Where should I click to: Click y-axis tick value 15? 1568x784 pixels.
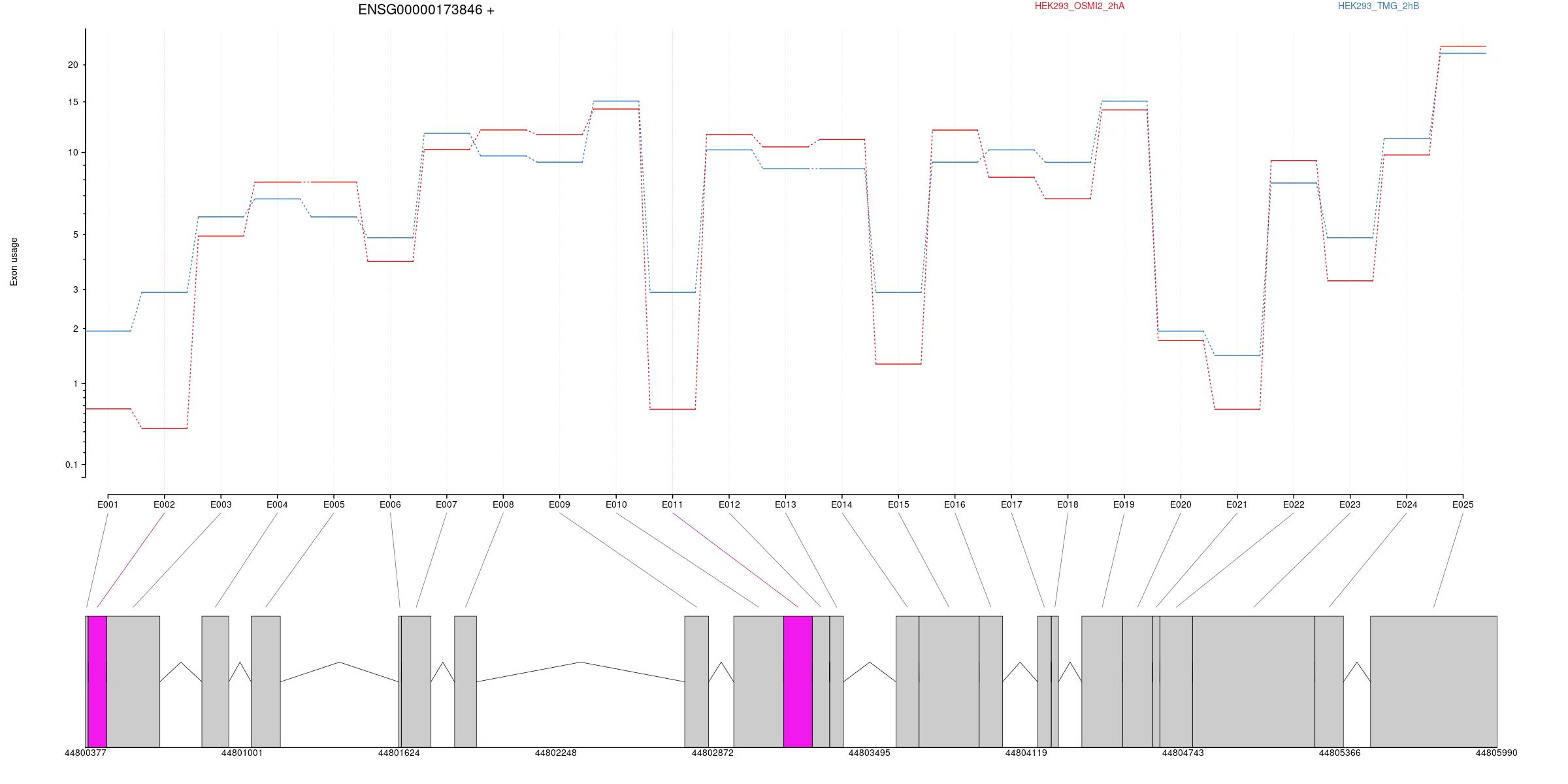click(73, 103)
